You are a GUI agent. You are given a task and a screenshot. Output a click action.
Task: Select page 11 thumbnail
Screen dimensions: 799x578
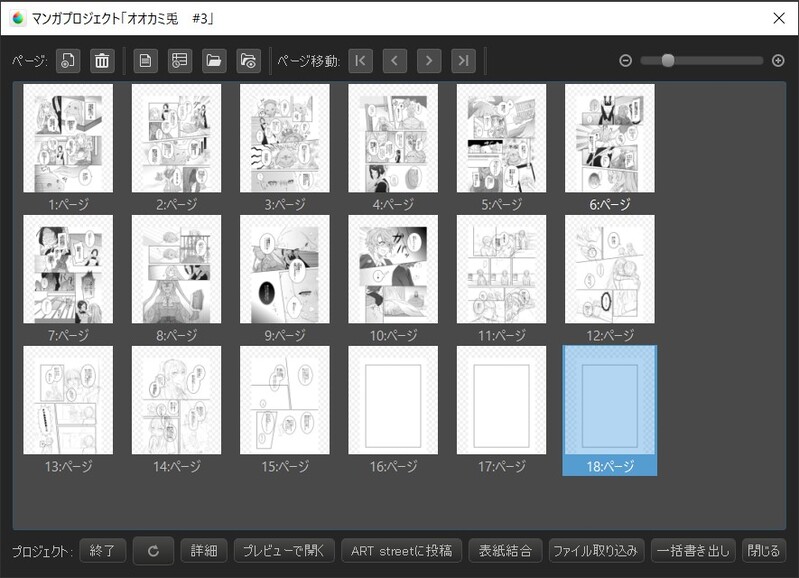(x=501, y=269)
